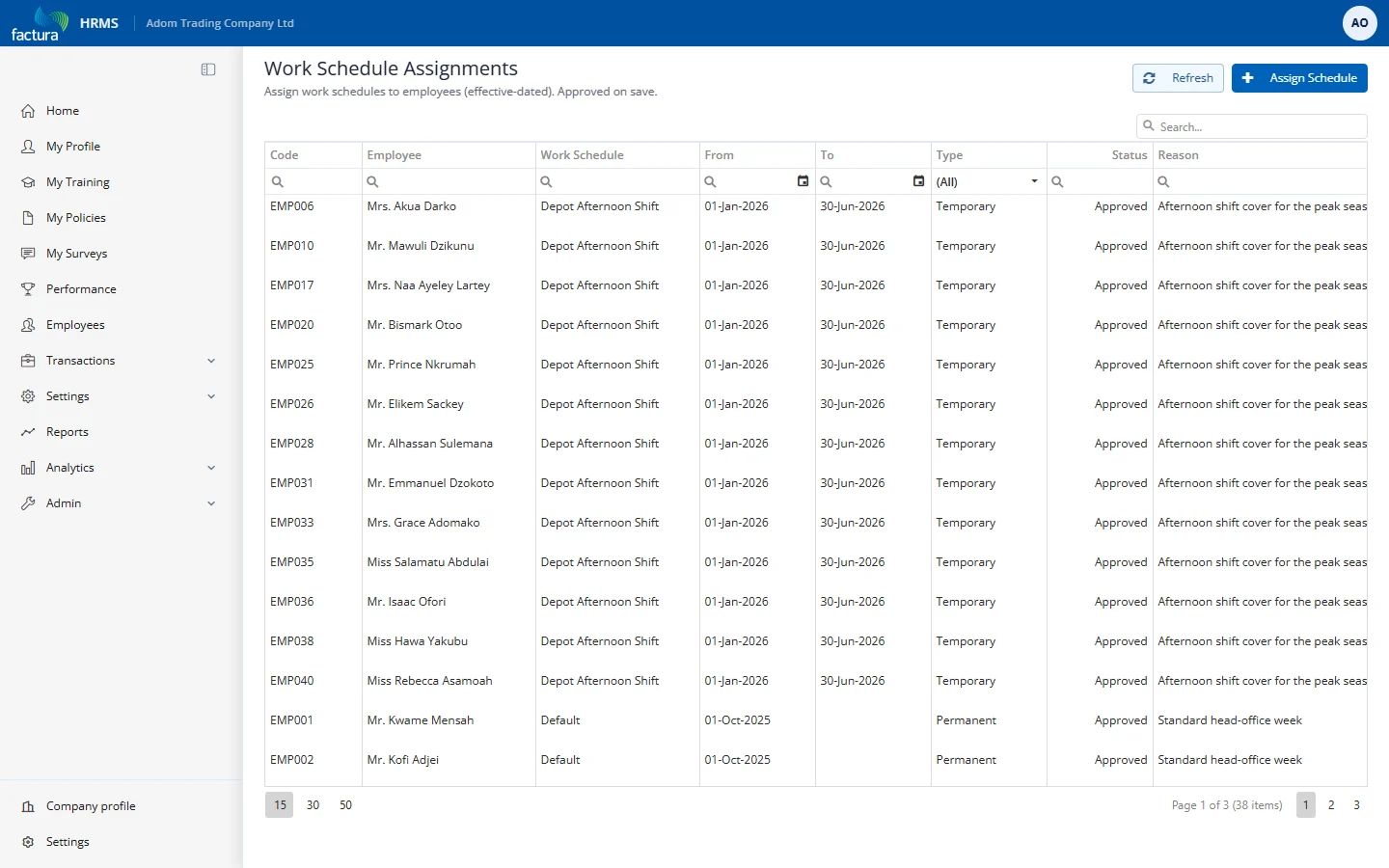The width and height of the screenshot is (1389, 868).
Task: Click the bottom Settings gear icon
Action: [x=28, y=842]
